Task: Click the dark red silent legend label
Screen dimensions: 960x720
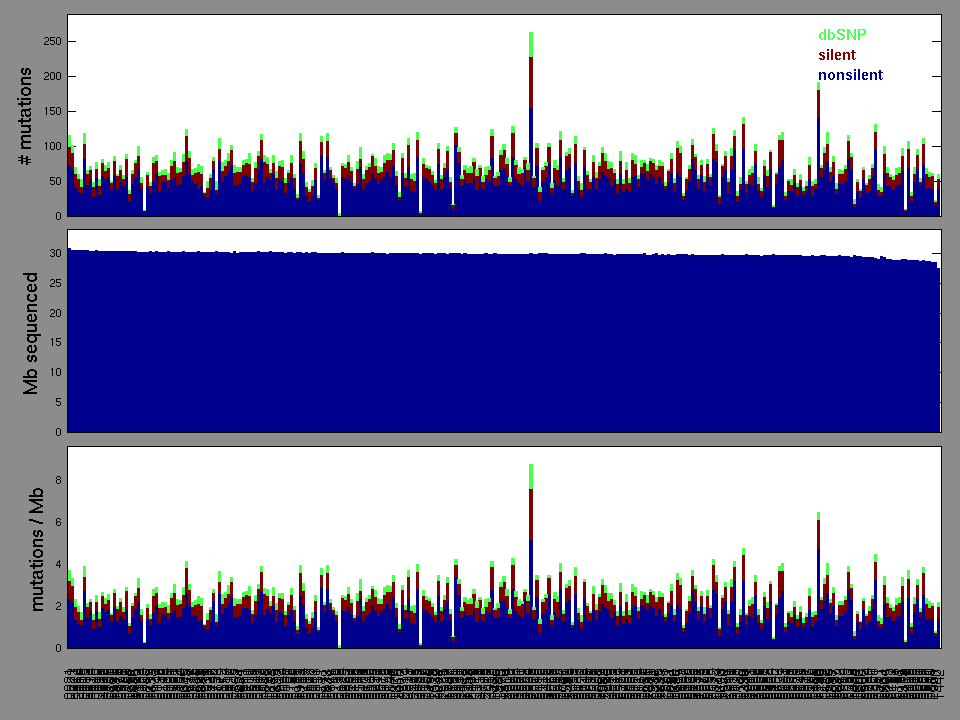Action: [x=837, y=55]
